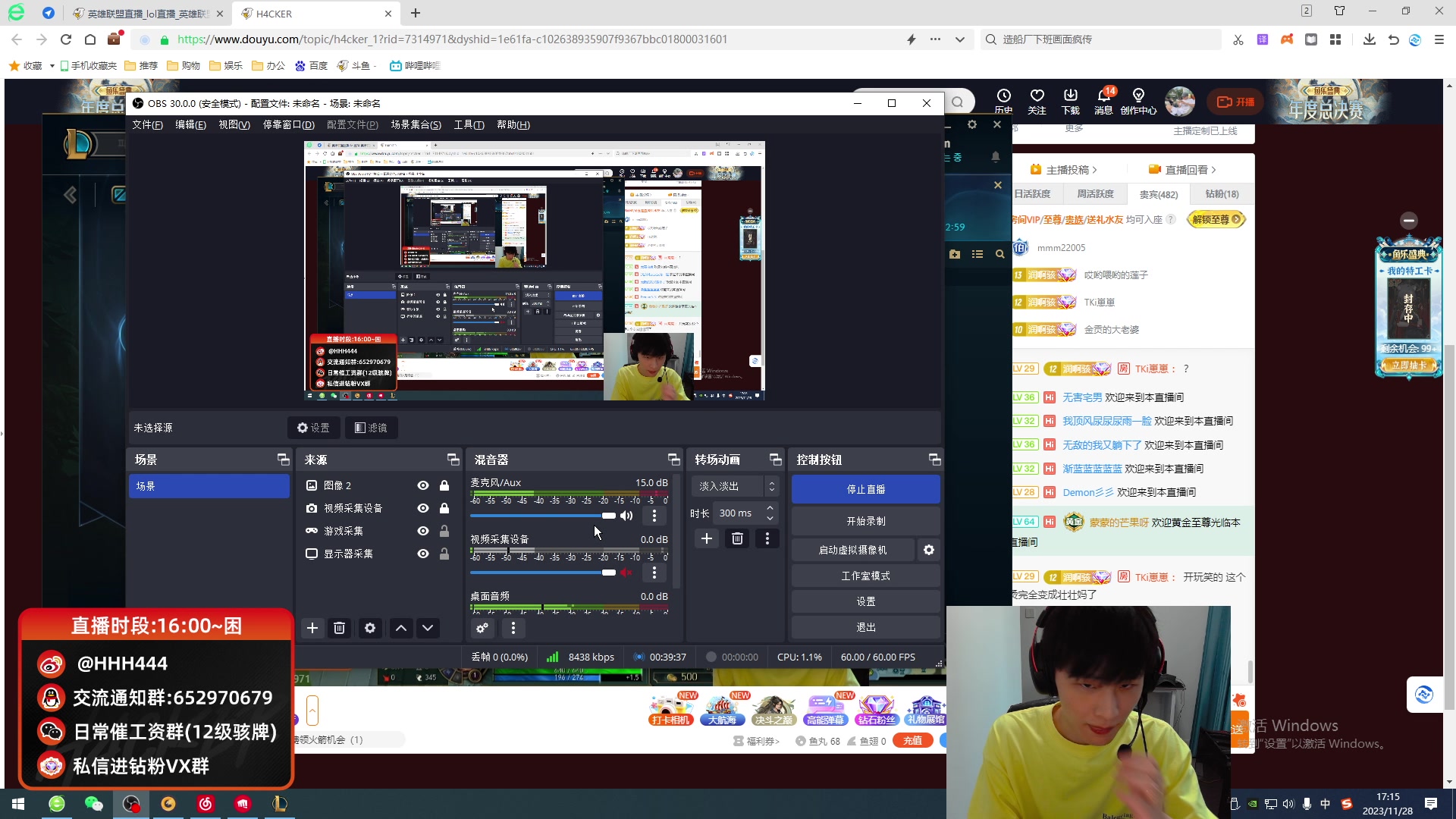Viewport: 1456px width, 819px height.
Task: Open source properties gear in sources toolbar
Action: (370, 628)
